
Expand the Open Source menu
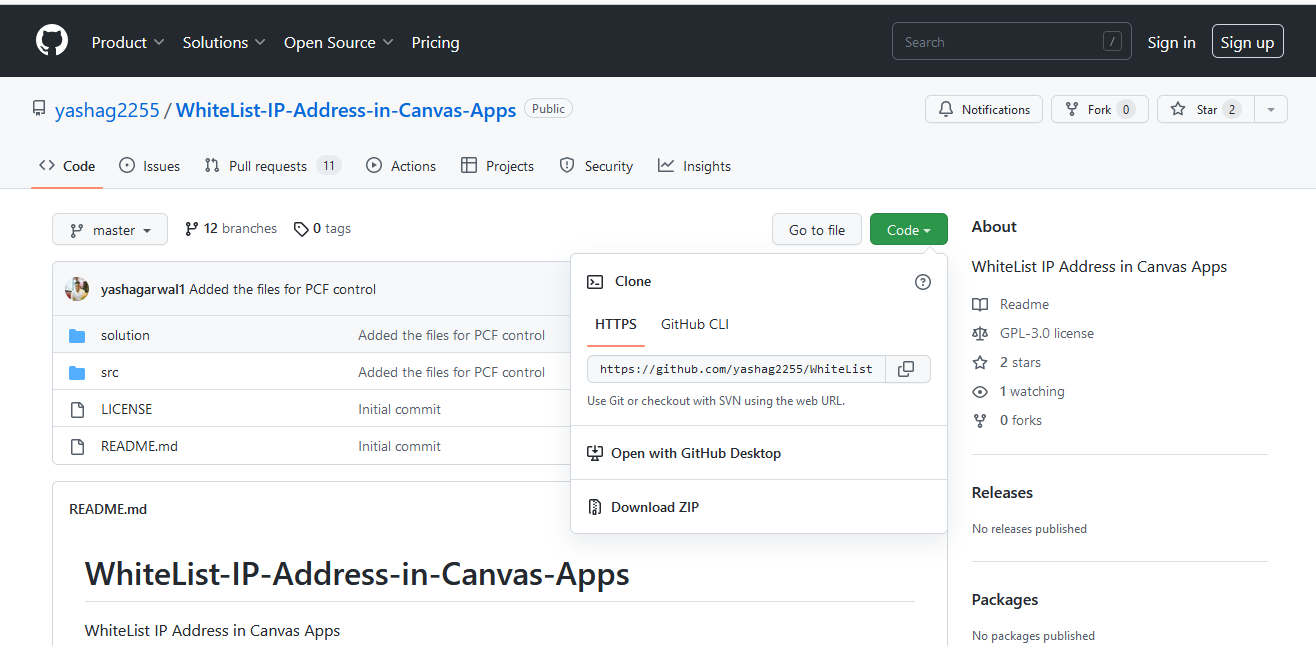point(339,42)
